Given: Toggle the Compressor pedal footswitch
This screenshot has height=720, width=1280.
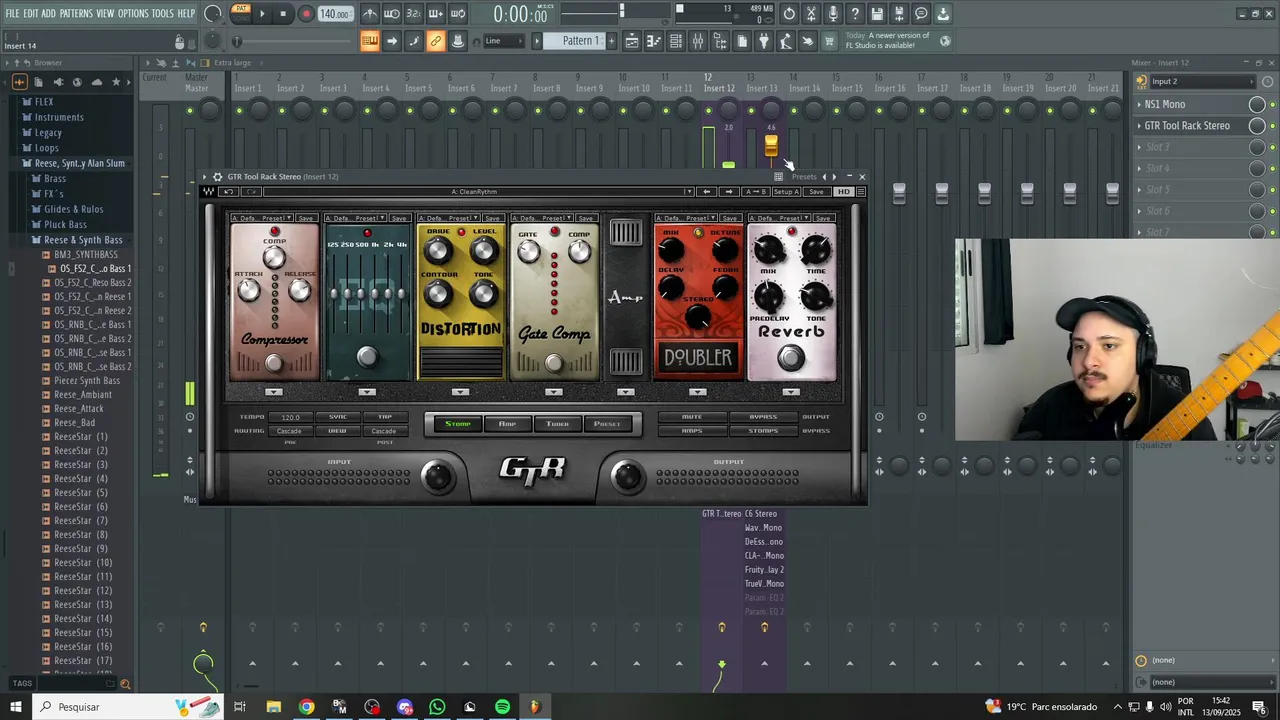Looking at the screenshot, I should [274, 364].
